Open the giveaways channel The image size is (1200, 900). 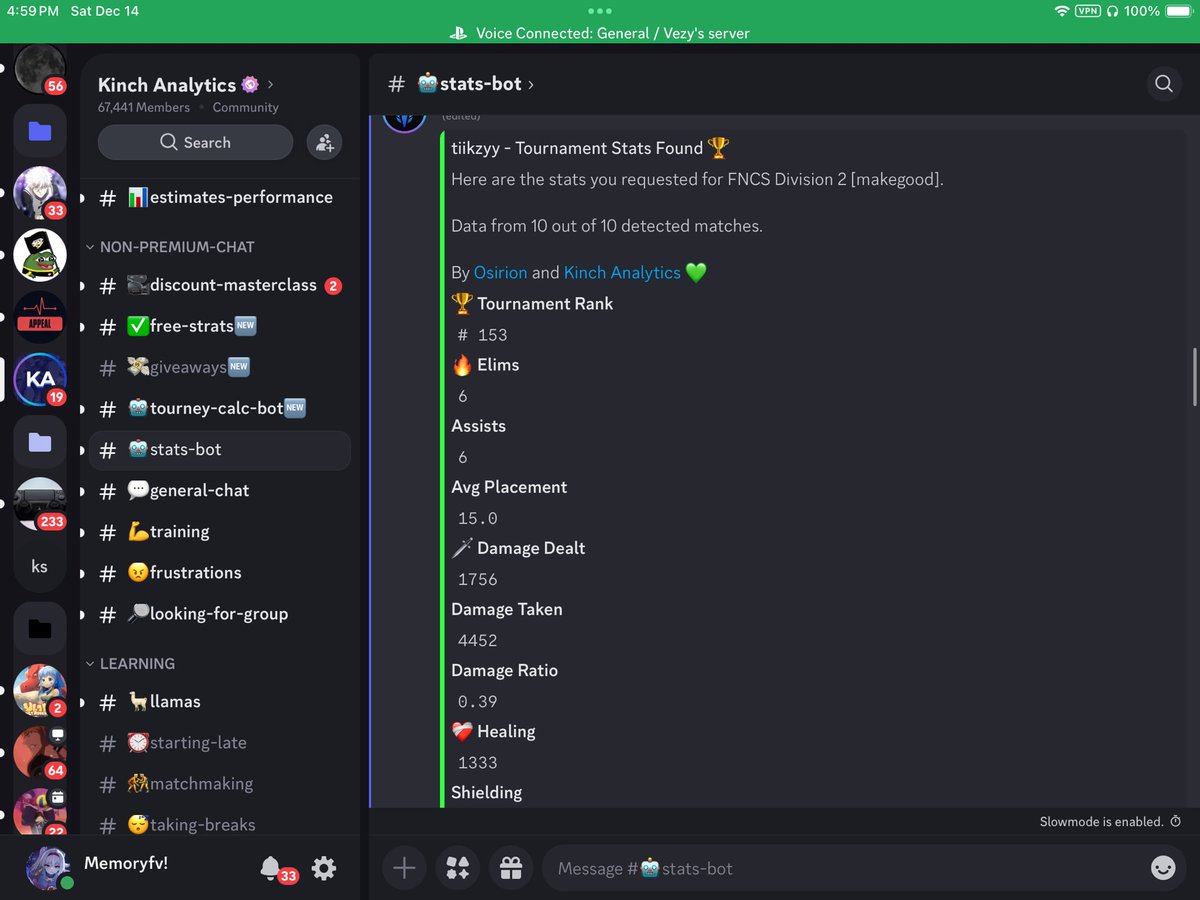220,367
